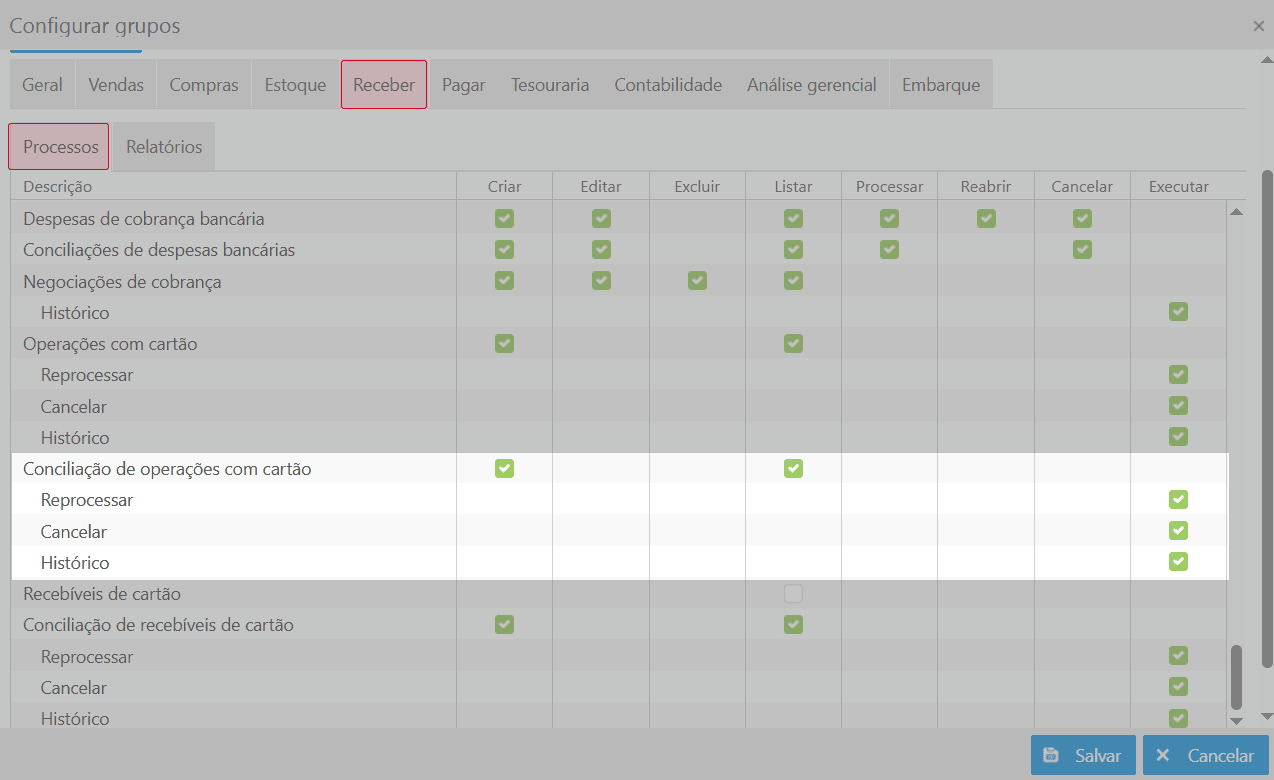Image resolution: width=1274 pixels, height=780 pixels.
Task: Go to the Vendas tab
Action: click(116, 85)
